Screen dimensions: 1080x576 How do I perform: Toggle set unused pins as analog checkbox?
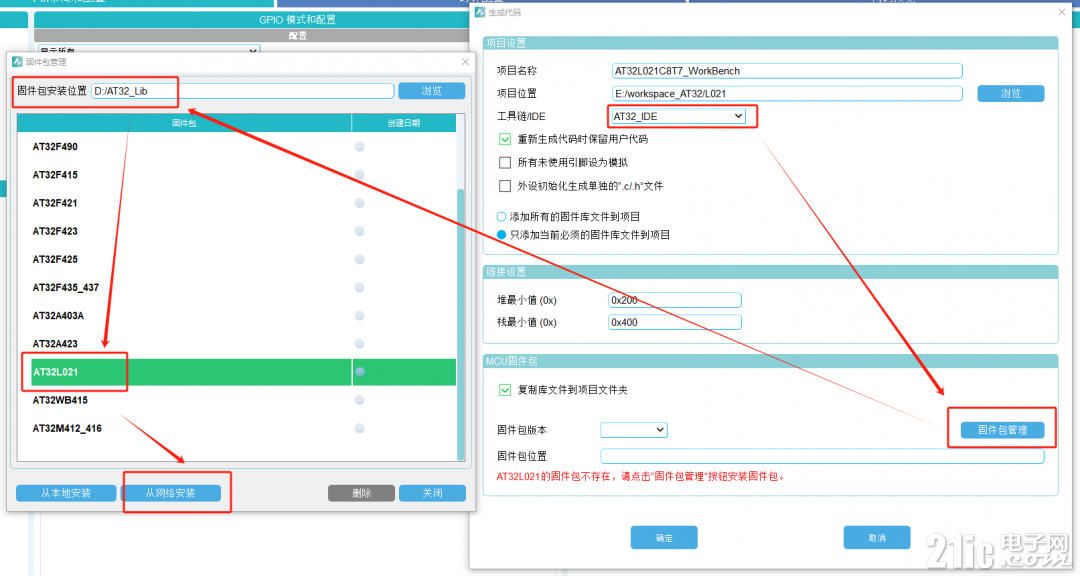coord(505,163)
